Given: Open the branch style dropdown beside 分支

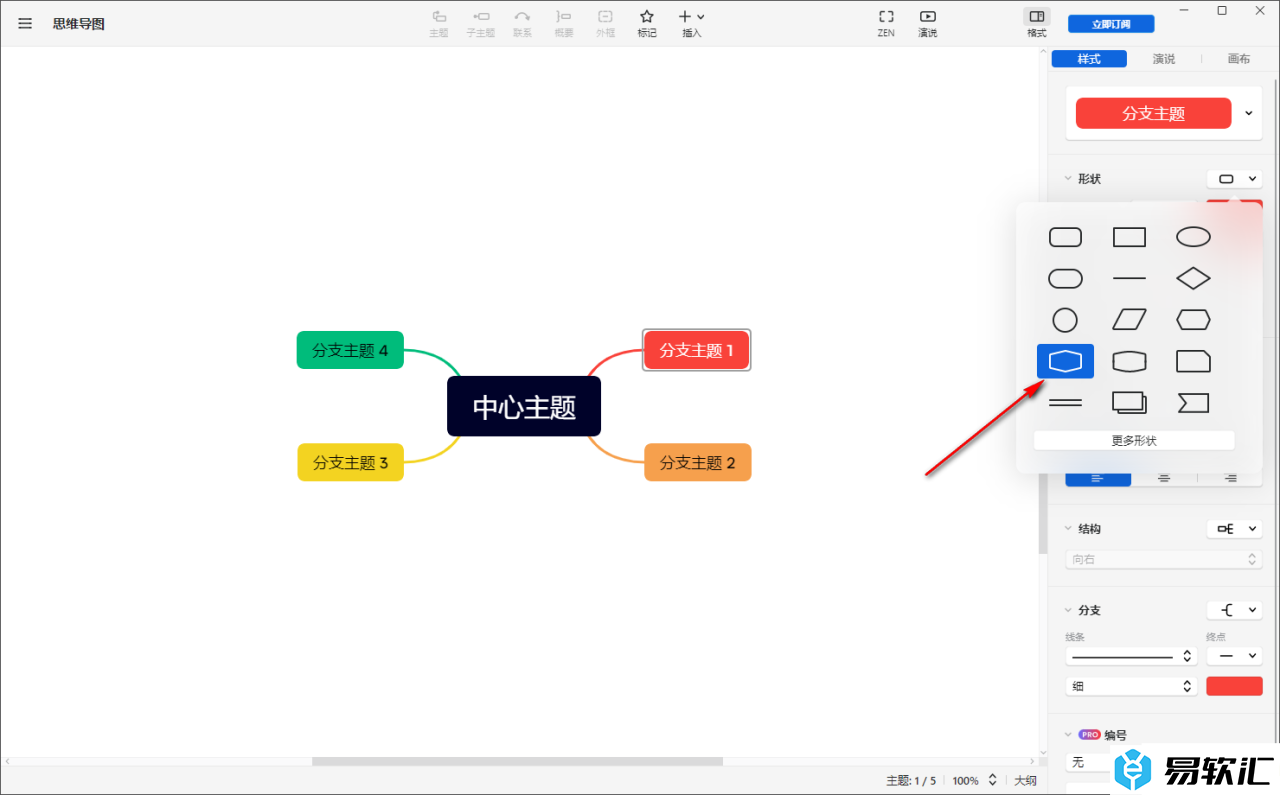Looking at the screenshot, I should (x=1235, y=610).
